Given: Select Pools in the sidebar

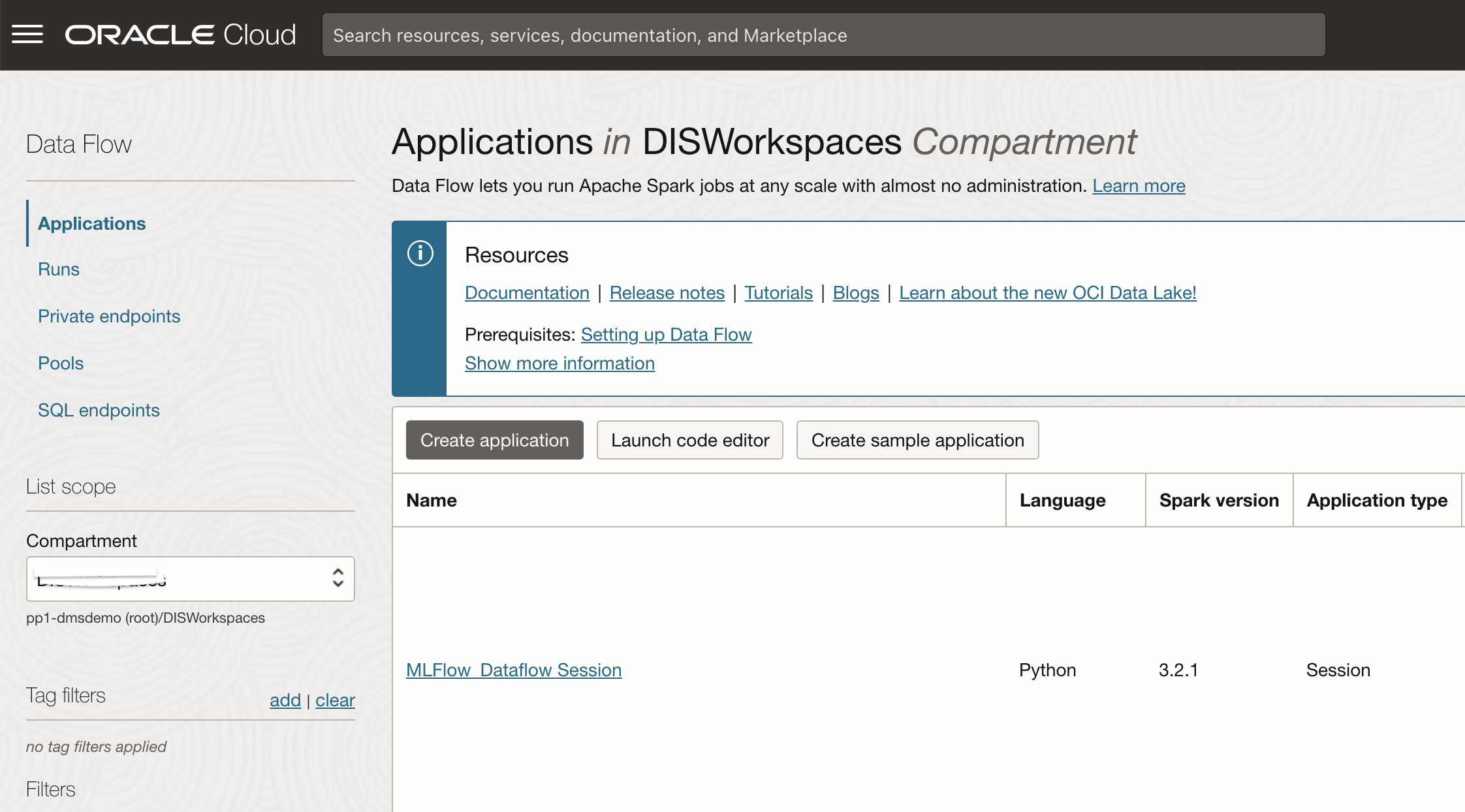Looking at the screenshot, I should (60, 363).
